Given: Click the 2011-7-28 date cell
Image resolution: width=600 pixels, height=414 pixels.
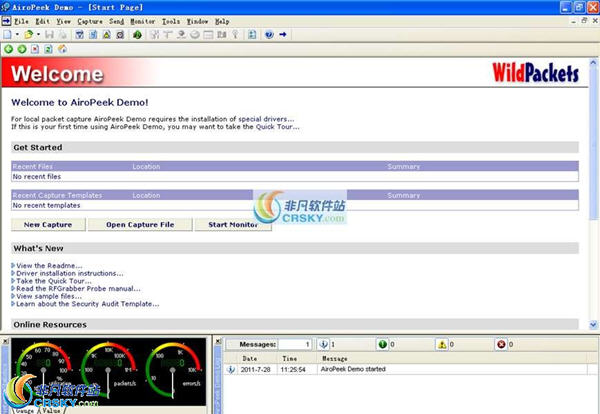Looking at the screenshot, I should tap(255, 370).
